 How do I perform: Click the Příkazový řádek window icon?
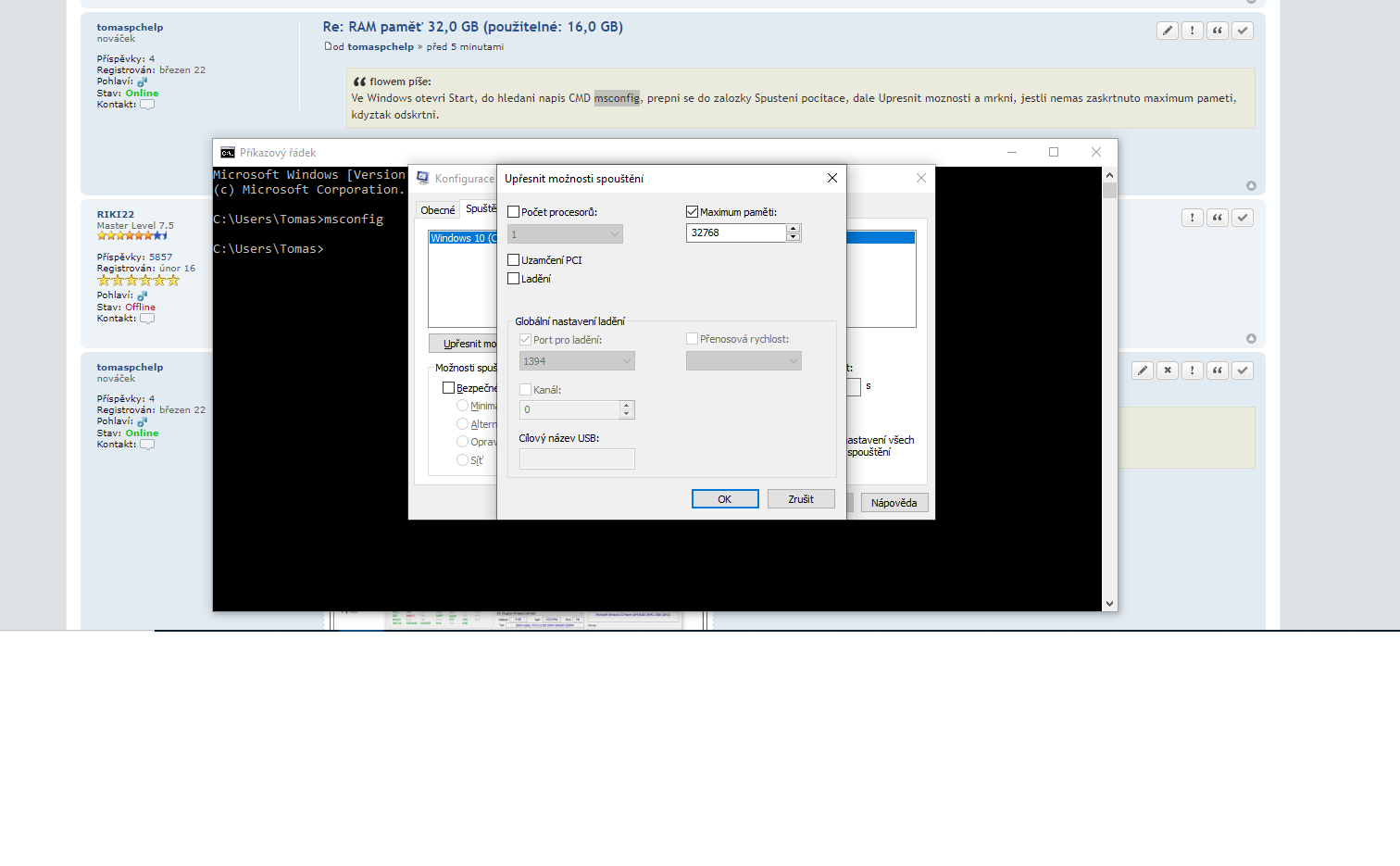coord(228,153)
